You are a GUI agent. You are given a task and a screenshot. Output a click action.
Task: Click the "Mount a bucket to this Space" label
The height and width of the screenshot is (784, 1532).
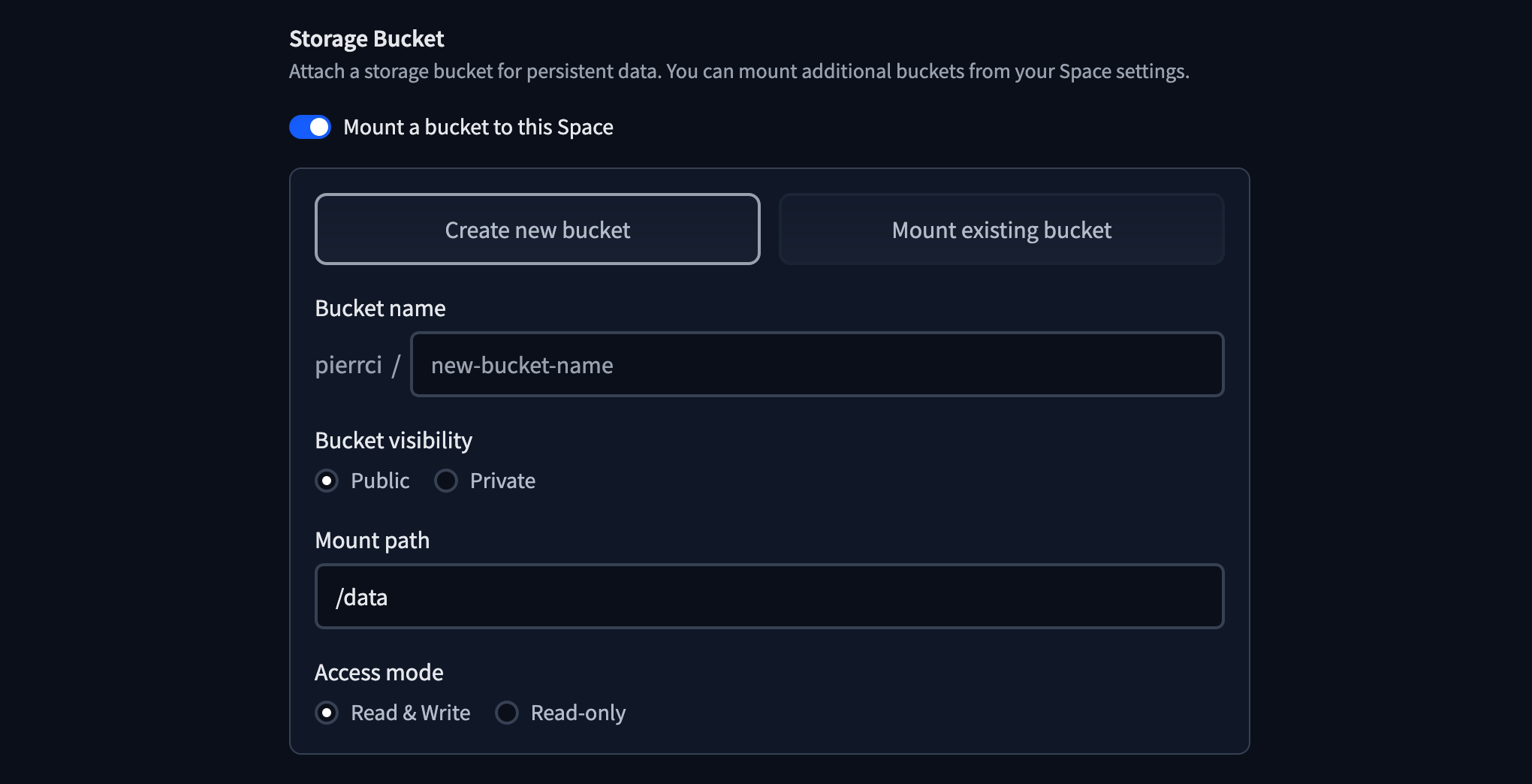[478, 127]
